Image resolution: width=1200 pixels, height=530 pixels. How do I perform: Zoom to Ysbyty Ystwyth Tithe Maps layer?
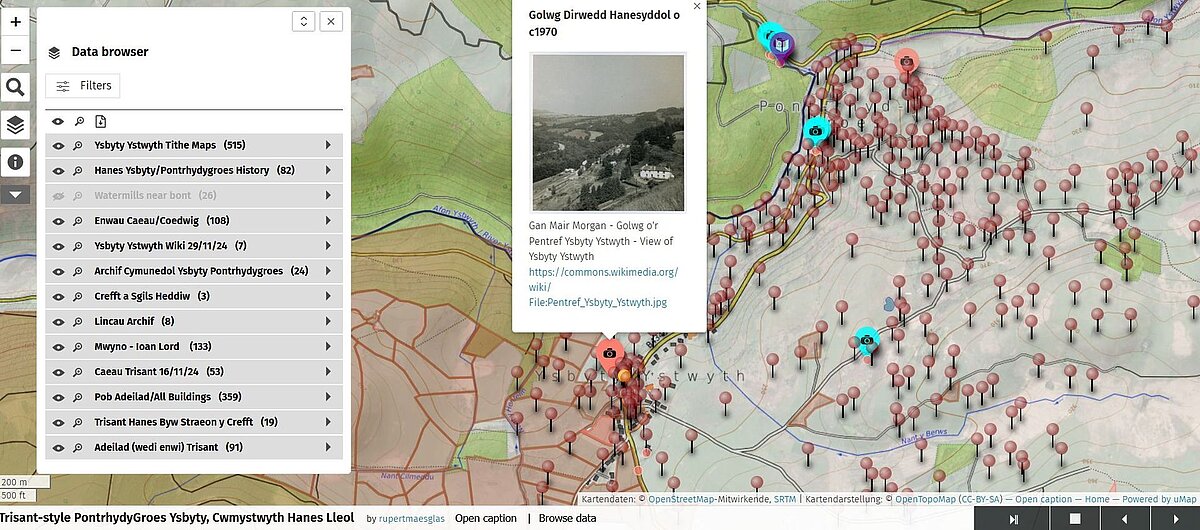(78, 145)
